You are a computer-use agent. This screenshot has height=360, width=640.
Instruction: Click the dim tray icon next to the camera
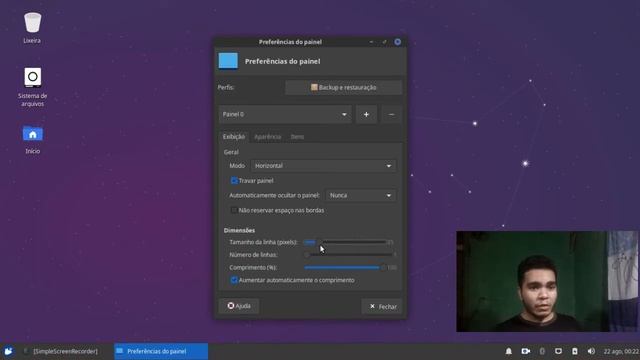pyautogui.click(x=542, y=351)
